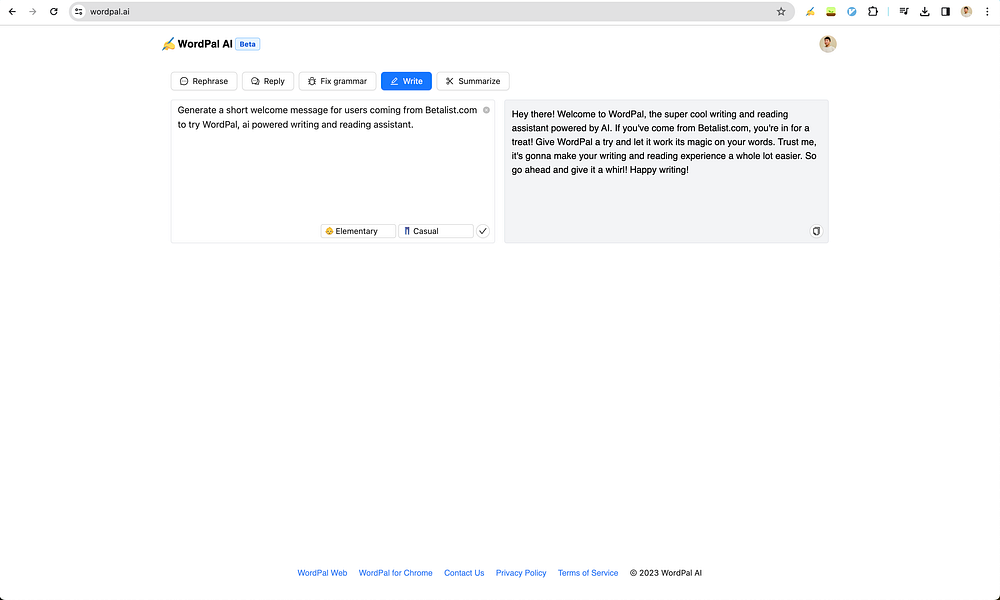This screenshot has width=1000, height=600.
Task: Switch to the Write tab
Action: coord(406,81)
